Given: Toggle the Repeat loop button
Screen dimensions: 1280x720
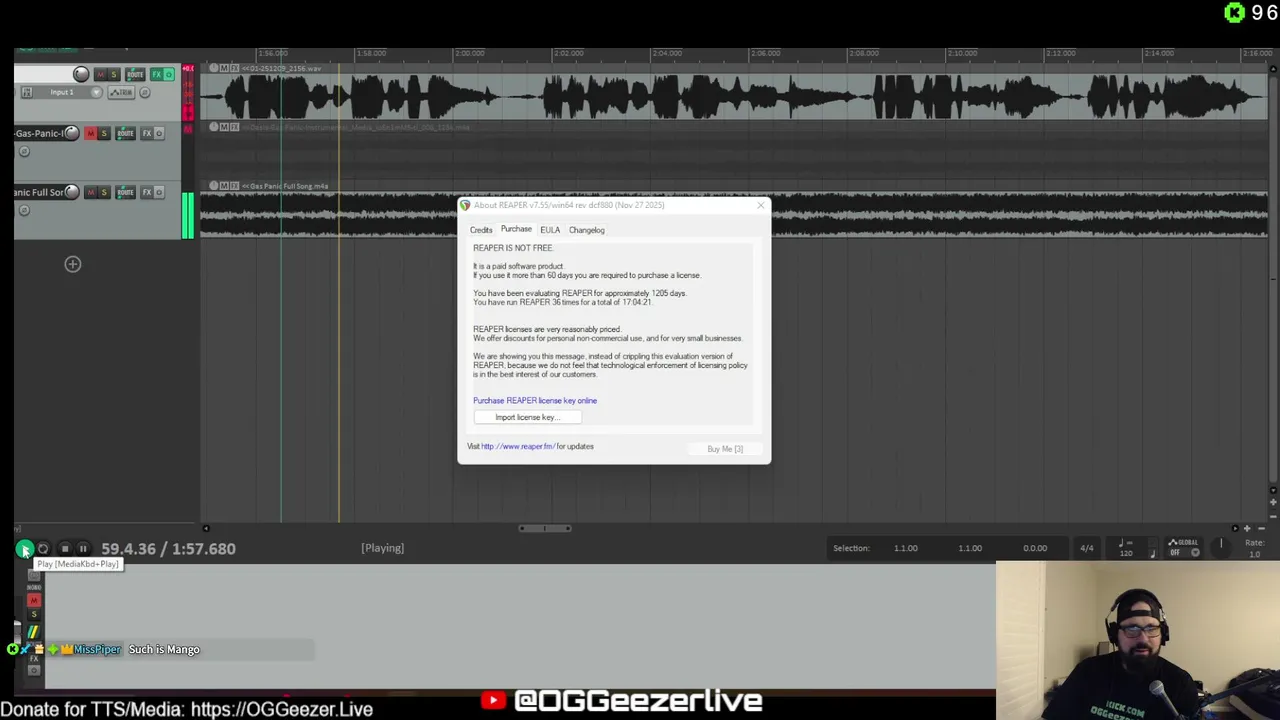Looking at the screenshot, I should click(43, 548).
